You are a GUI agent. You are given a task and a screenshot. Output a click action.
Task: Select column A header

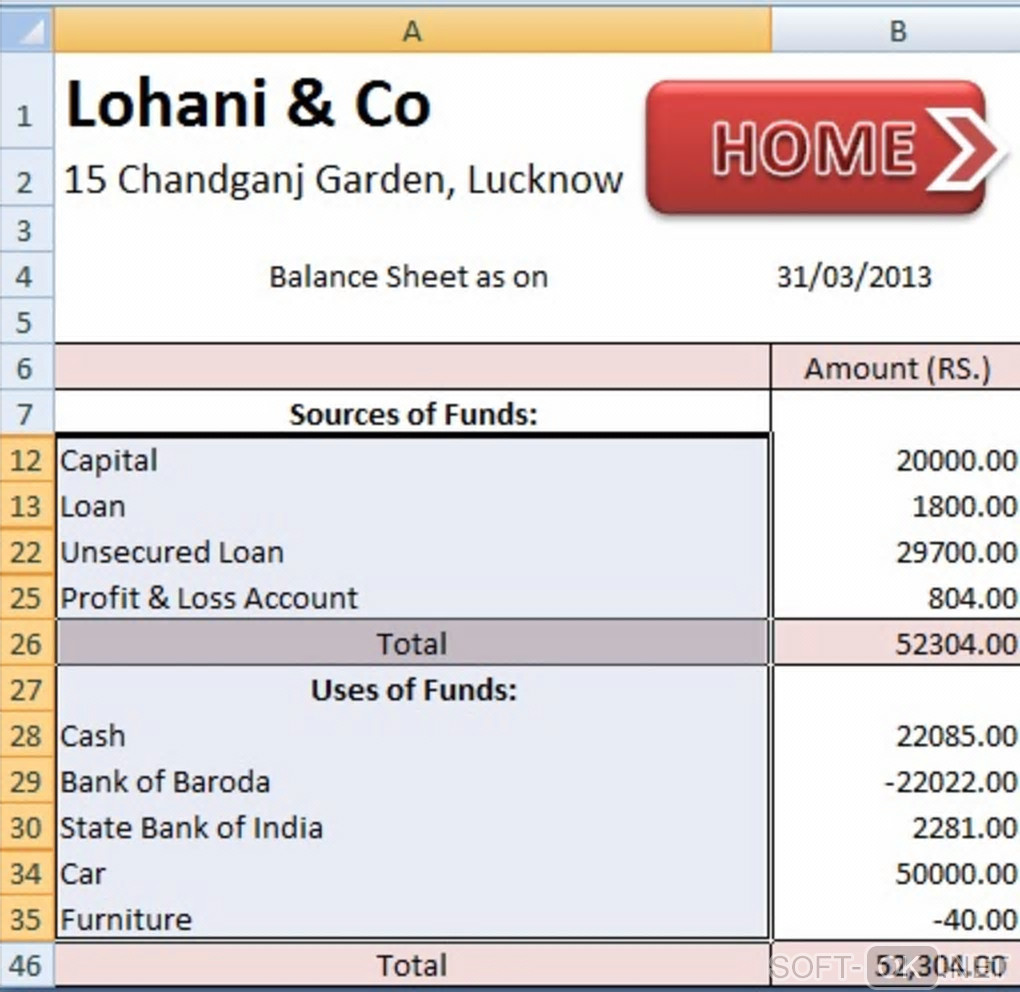click(x=412, y=31)
